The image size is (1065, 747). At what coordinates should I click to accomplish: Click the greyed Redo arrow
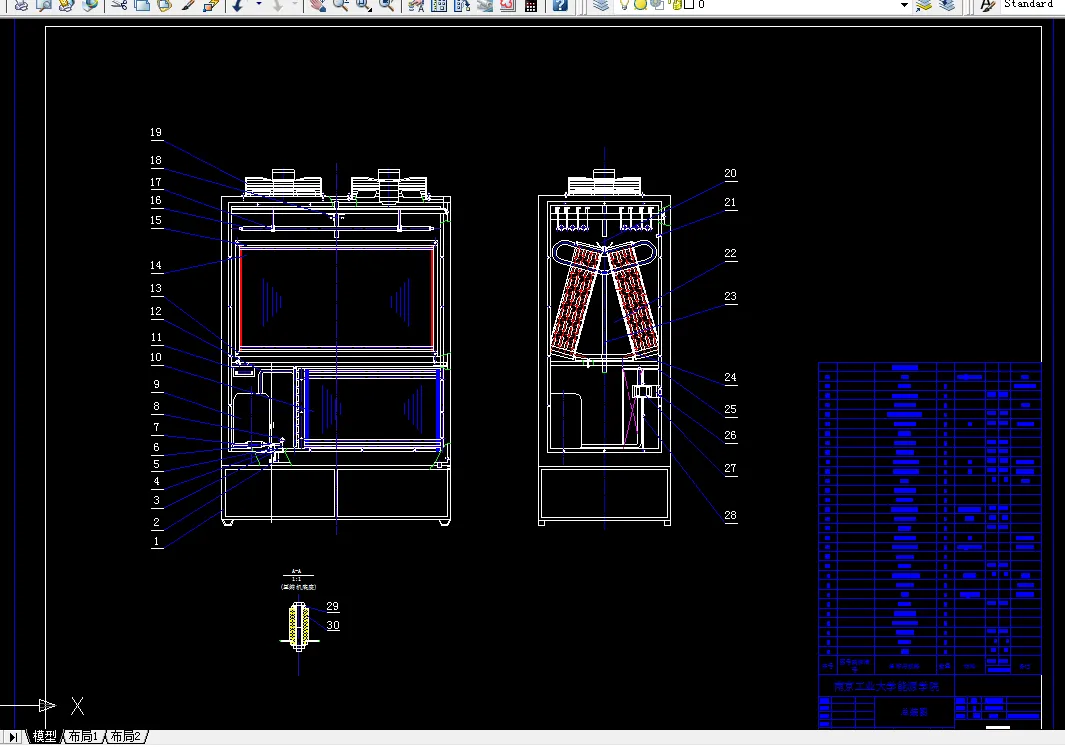click(x=278, y=5)
